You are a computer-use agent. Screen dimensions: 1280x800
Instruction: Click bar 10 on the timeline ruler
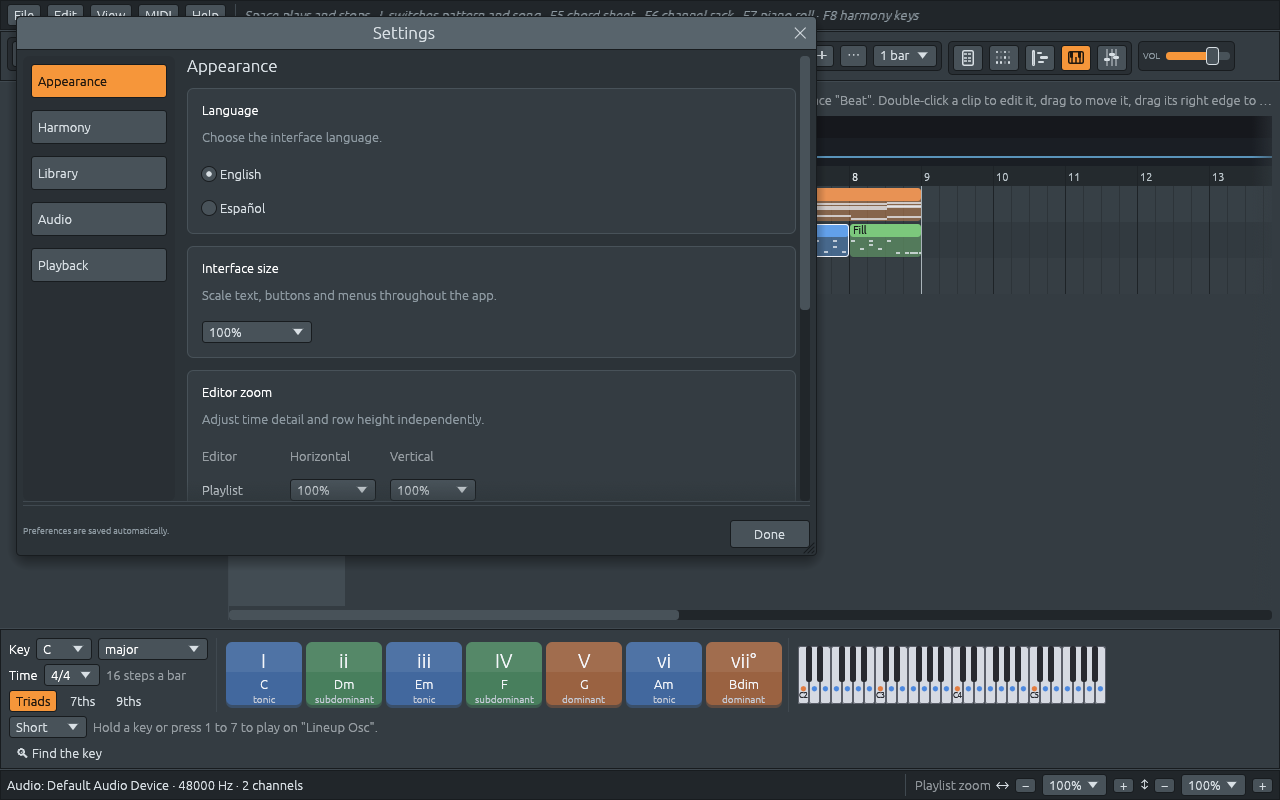pos(1001,177)
